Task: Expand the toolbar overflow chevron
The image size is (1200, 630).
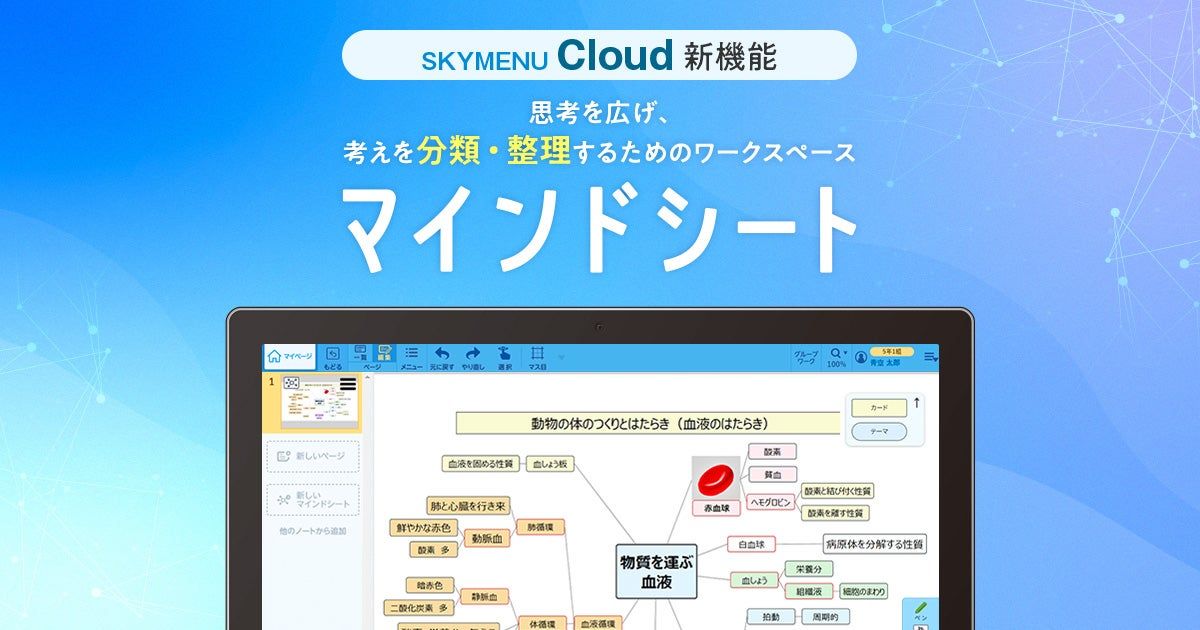Action: 561,357
